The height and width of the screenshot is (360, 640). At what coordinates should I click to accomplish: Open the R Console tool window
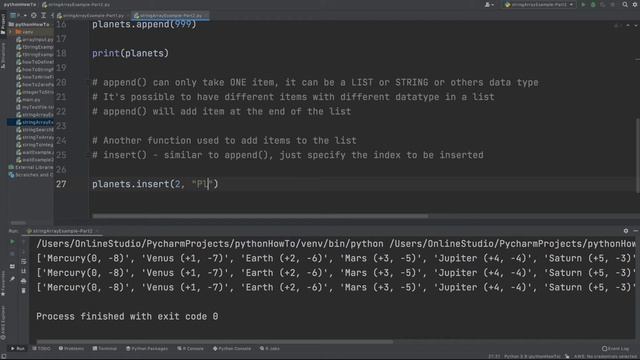190,349
